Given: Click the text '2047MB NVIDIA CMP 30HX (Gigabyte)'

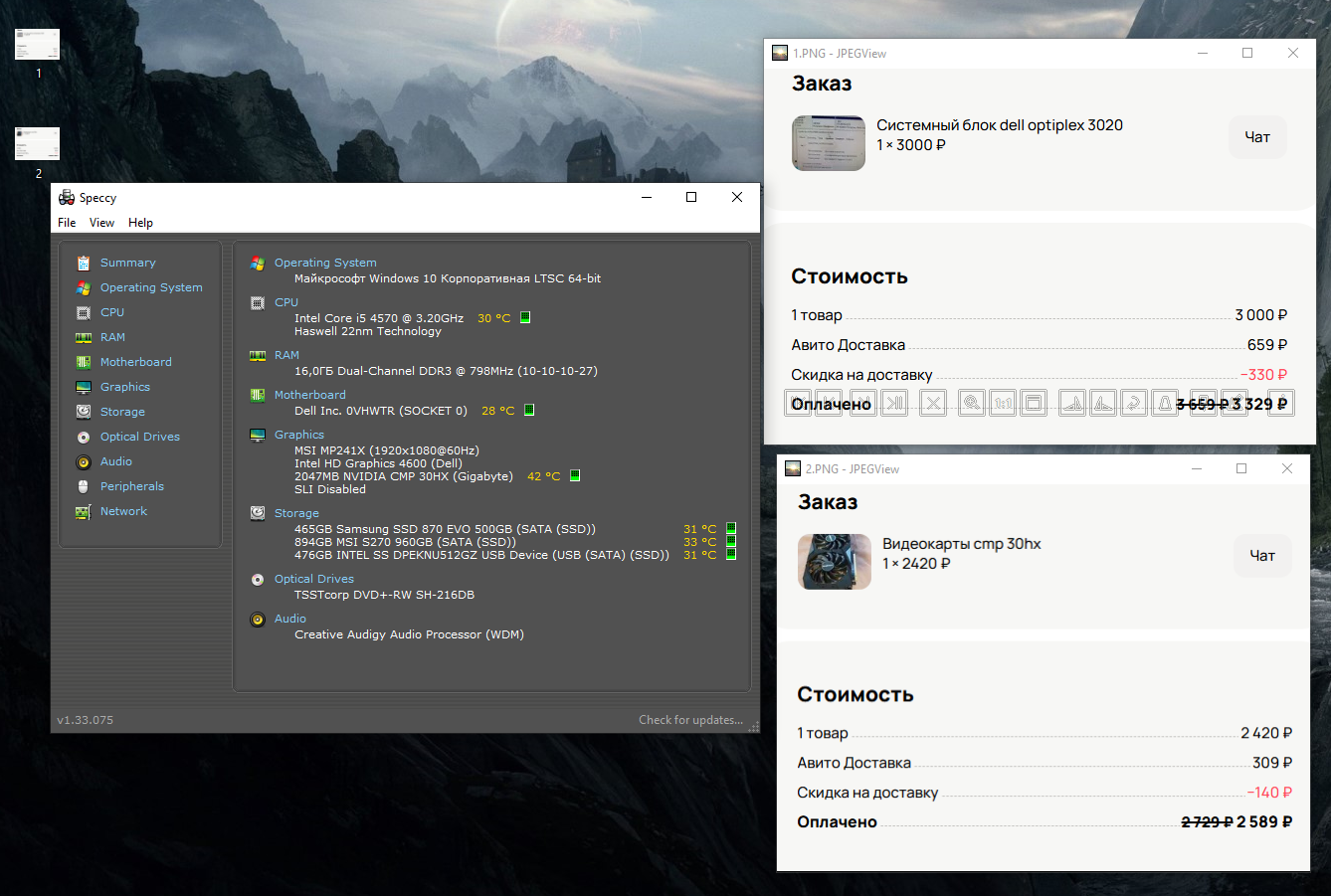Looking at the screenshot, I should (x=404, y=476).
